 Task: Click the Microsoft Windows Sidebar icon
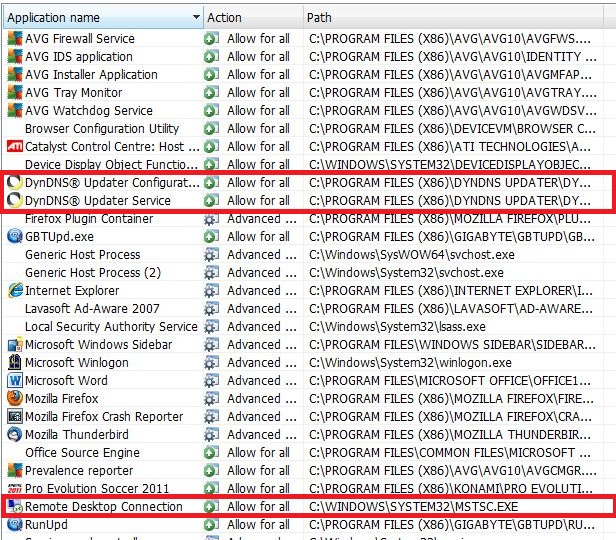[x=15, y=344]
